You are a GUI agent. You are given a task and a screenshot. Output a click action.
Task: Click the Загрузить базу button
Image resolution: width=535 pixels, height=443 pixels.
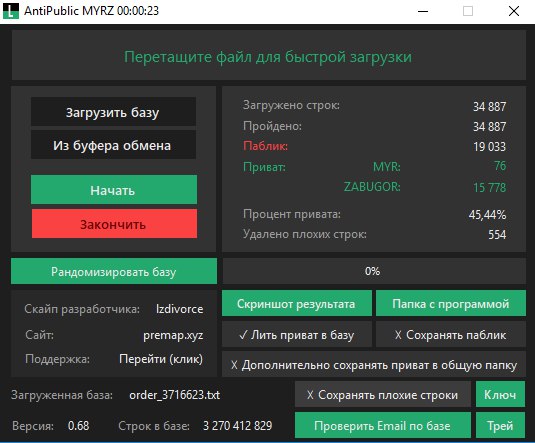click(113, 112)
